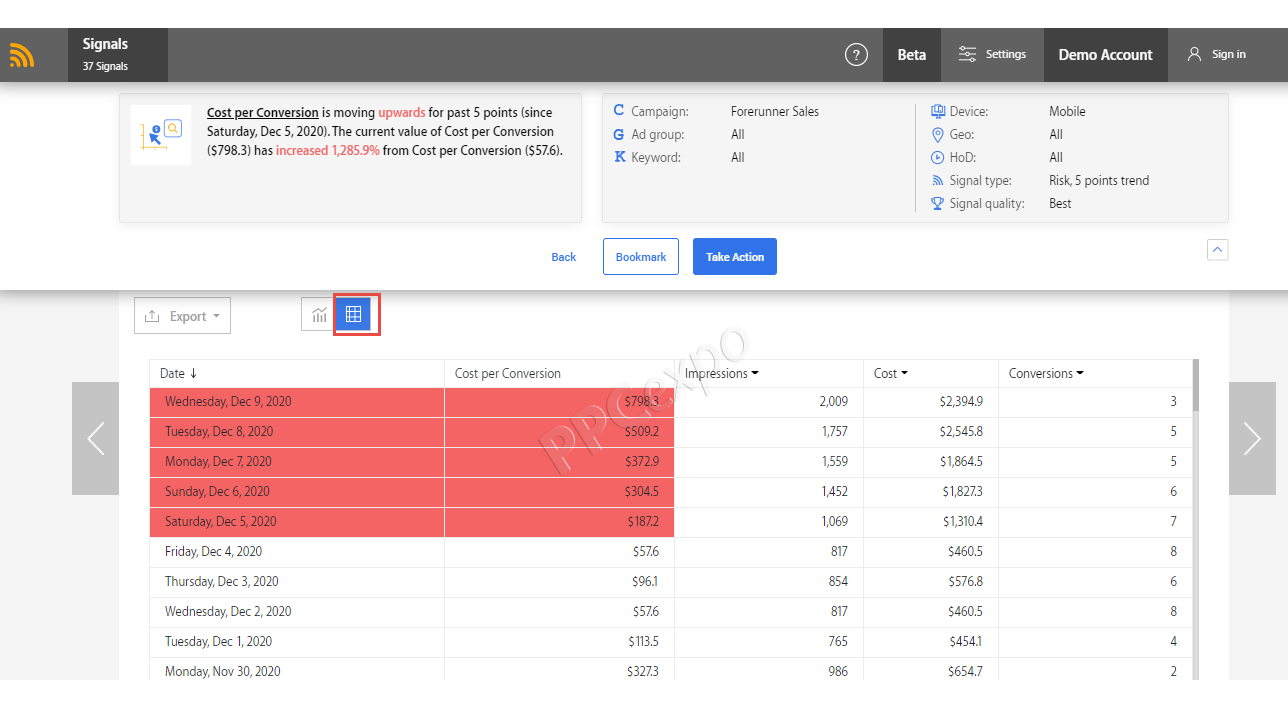Click the 1,452 impressions cell

point(769,492)
